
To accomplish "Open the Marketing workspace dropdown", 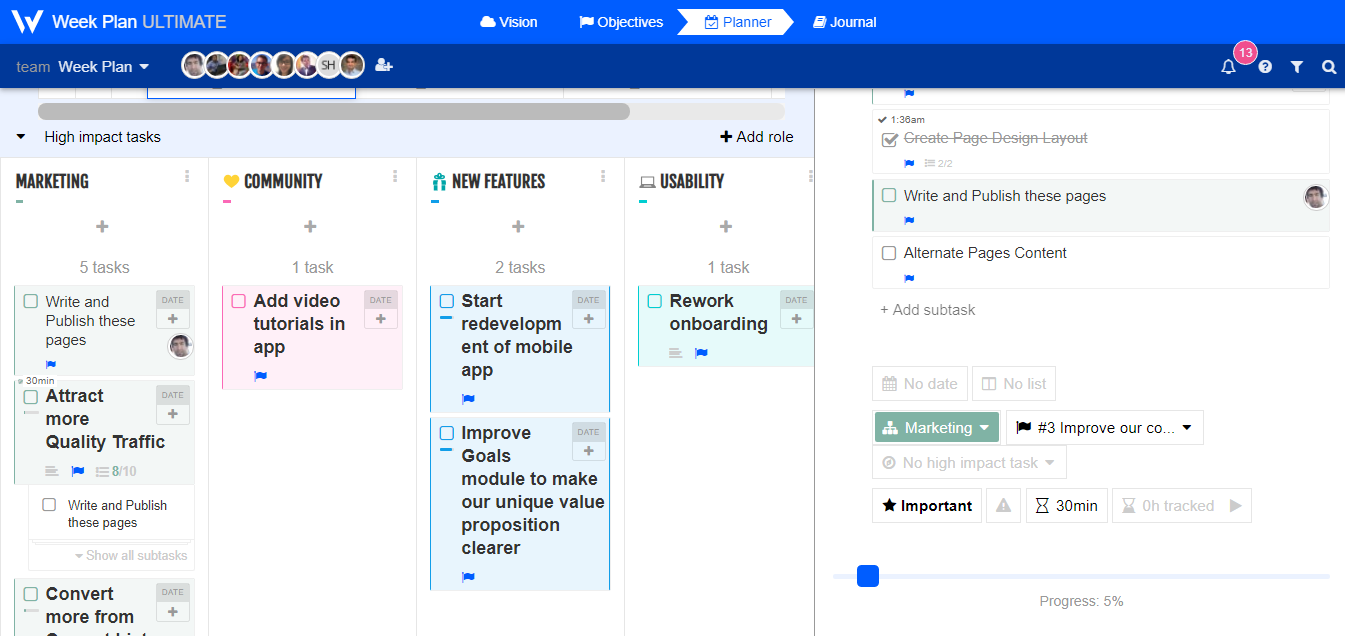I will point(936,427).
